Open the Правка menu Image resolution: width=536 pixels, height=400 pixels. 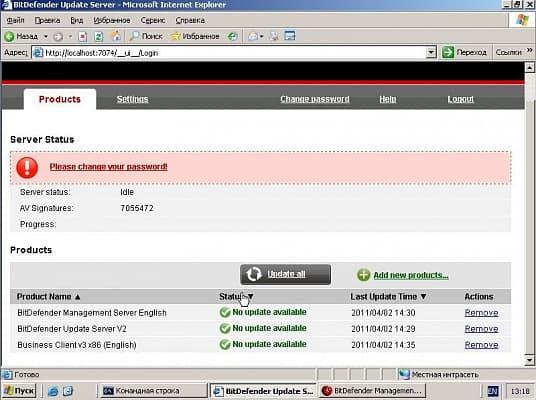[x=47, y=21]
